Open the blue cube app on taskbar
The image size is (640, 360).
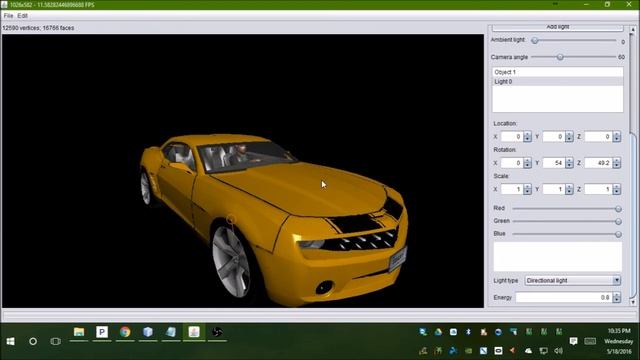point(148,332)
